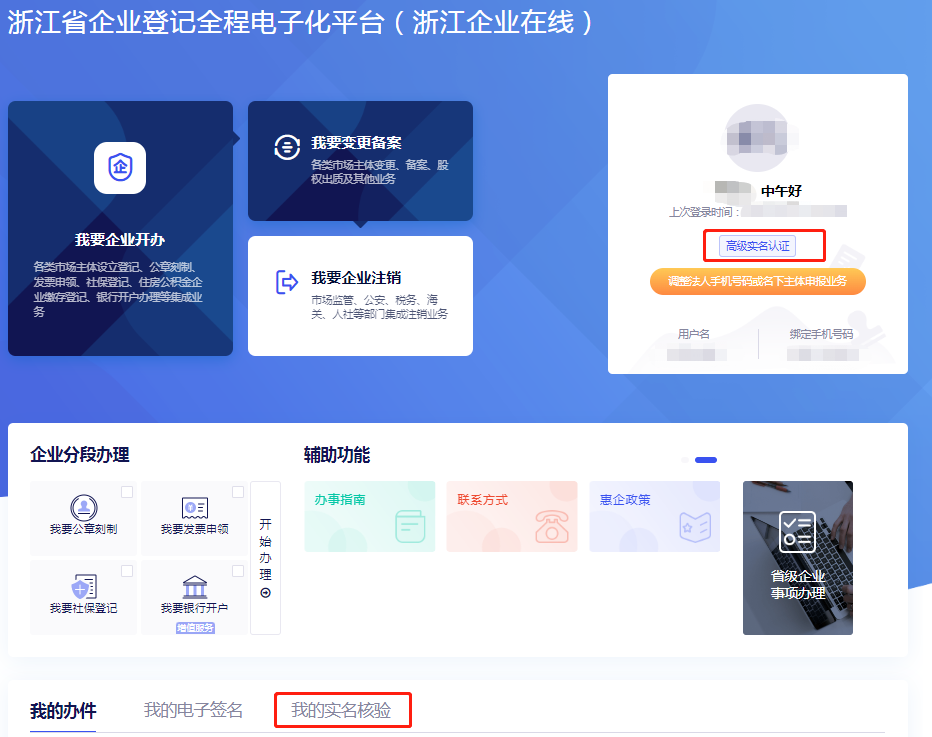Click the wallet icon in 办事指南 card
Viewport: 932px width, 737px height.
(411, 526)
